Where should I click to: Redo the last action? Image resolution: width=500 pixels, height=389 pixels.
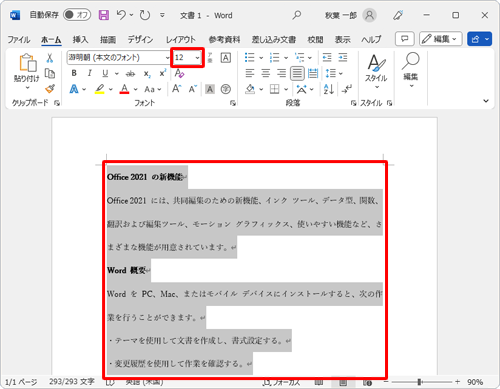[x=145, y=15]
